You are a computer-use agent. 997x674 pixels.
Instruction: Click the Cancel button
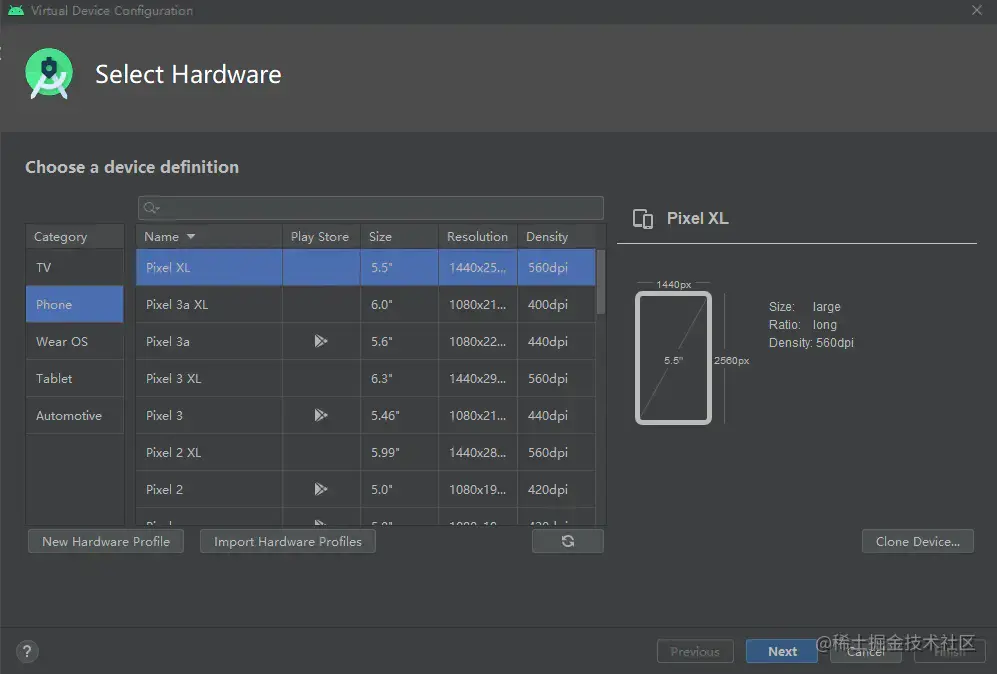[865, 651]
